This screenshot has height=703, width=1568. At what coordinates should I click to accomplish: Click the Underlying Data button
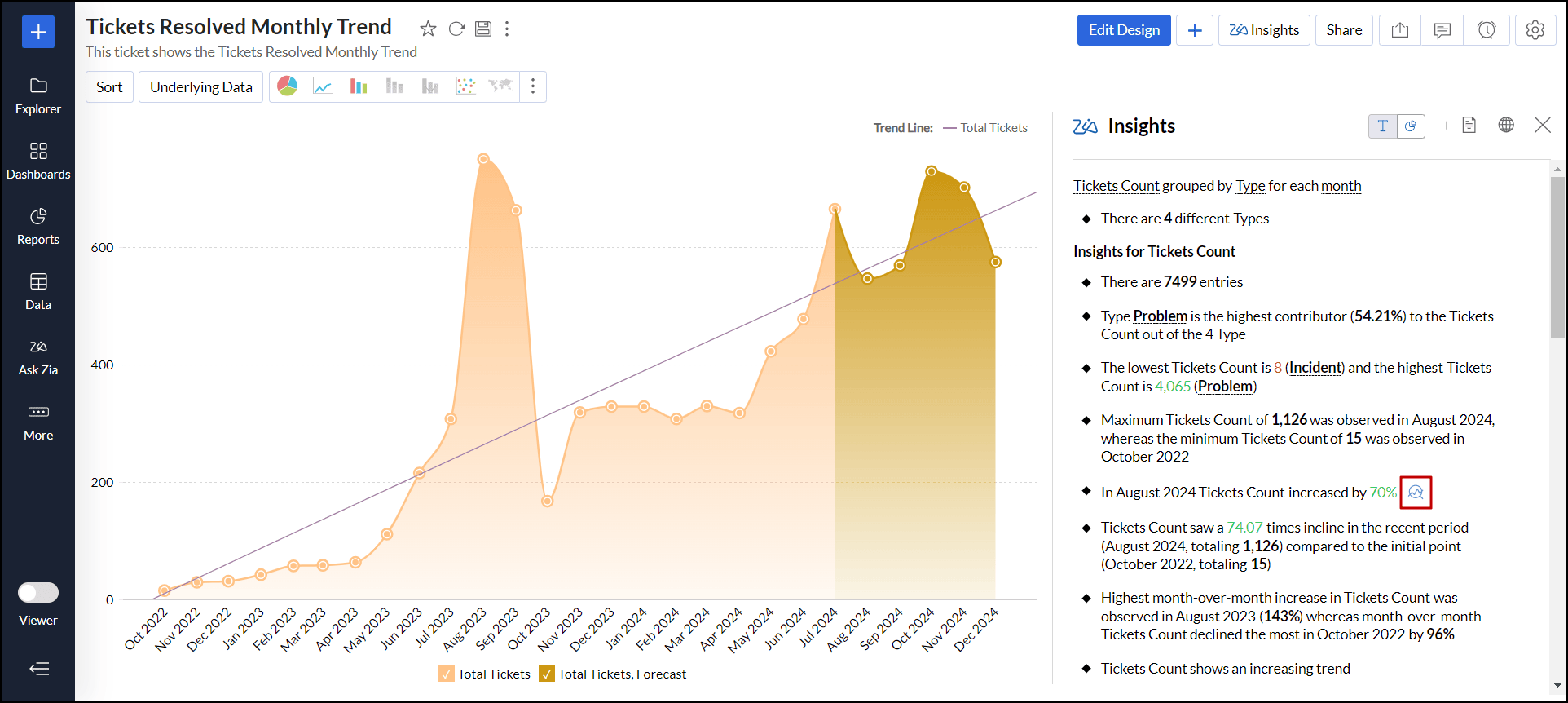[x=200, y=87]
